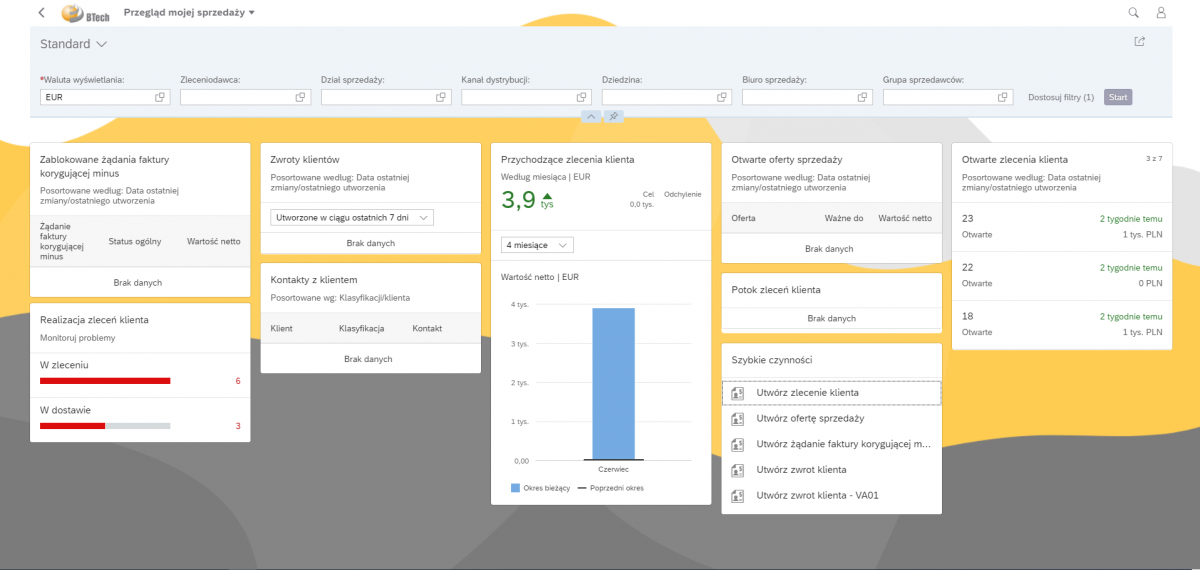The image size is (1200, 570).
Task: Open the user profile icon
Action: pos(1161,13)
